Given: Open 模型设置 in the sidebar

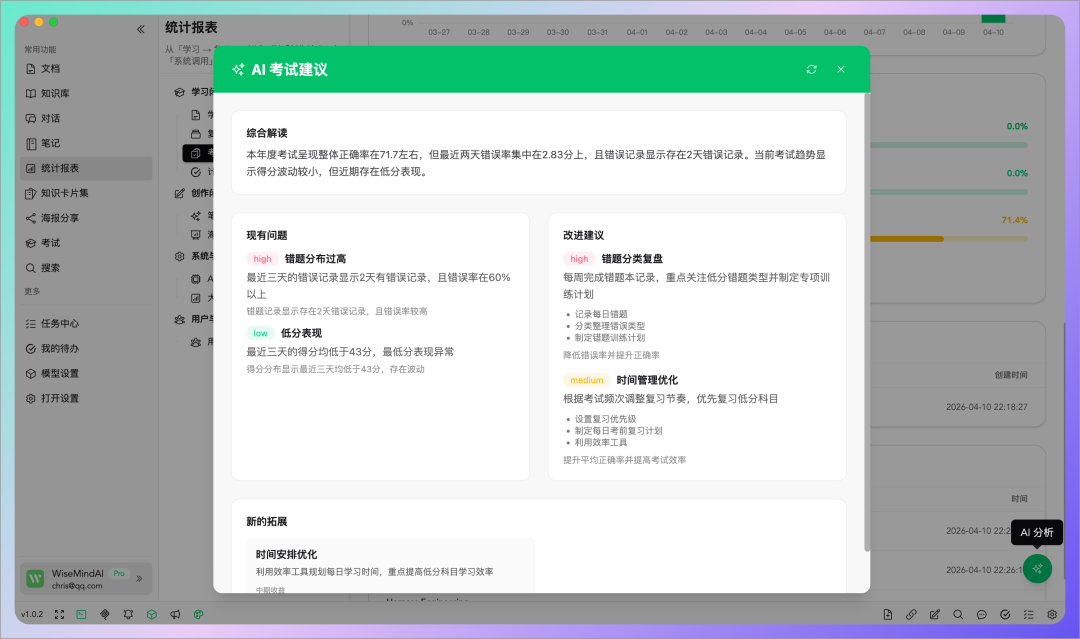Looking at the screenshot, I should point(86,373).
